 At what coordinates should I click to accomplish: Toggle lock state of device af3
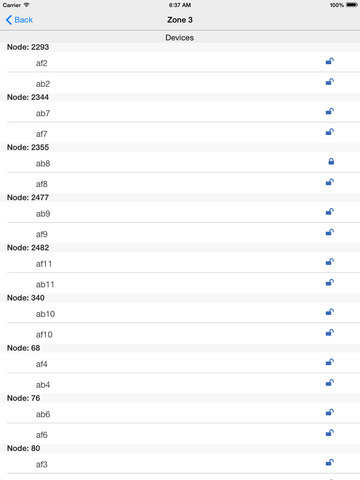pyautogui.click(x=330, y=462)
